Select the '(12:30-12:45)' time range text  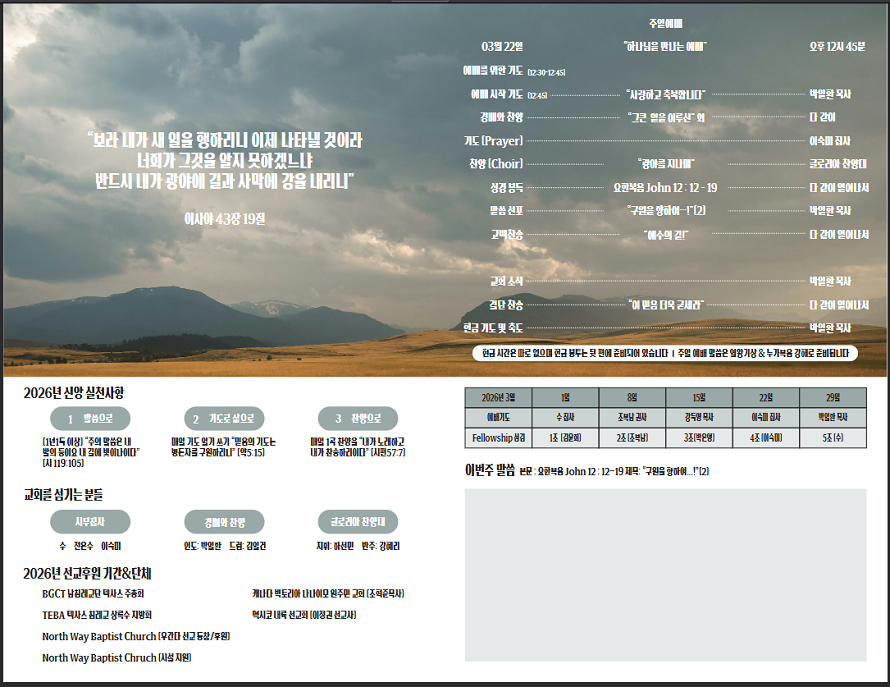[x=546, y=72]
